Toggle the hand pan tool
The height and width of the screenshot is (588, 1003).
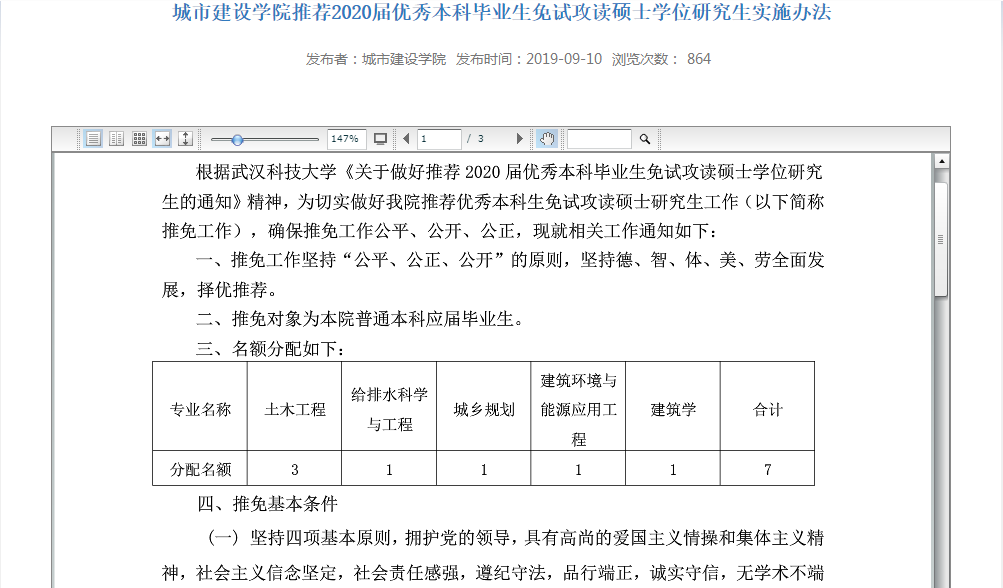click(546, 139)
